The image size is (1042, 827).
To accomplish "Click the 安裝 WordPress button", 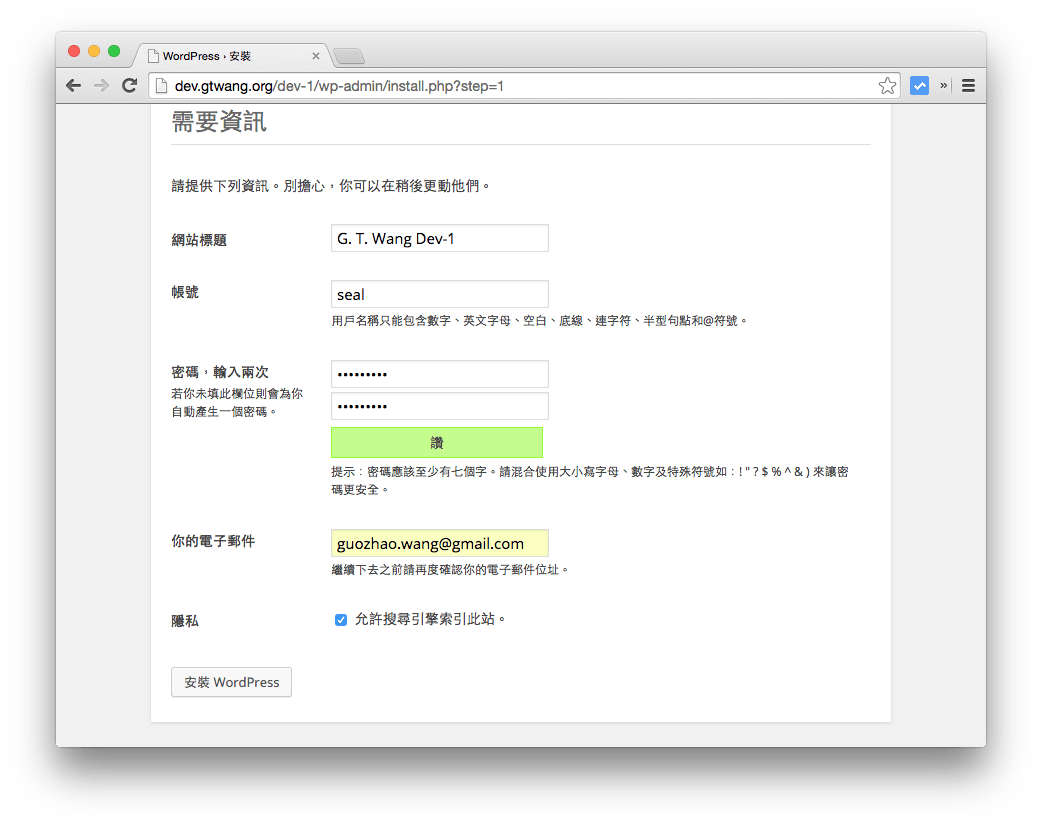I will click(x=231, y=682).
